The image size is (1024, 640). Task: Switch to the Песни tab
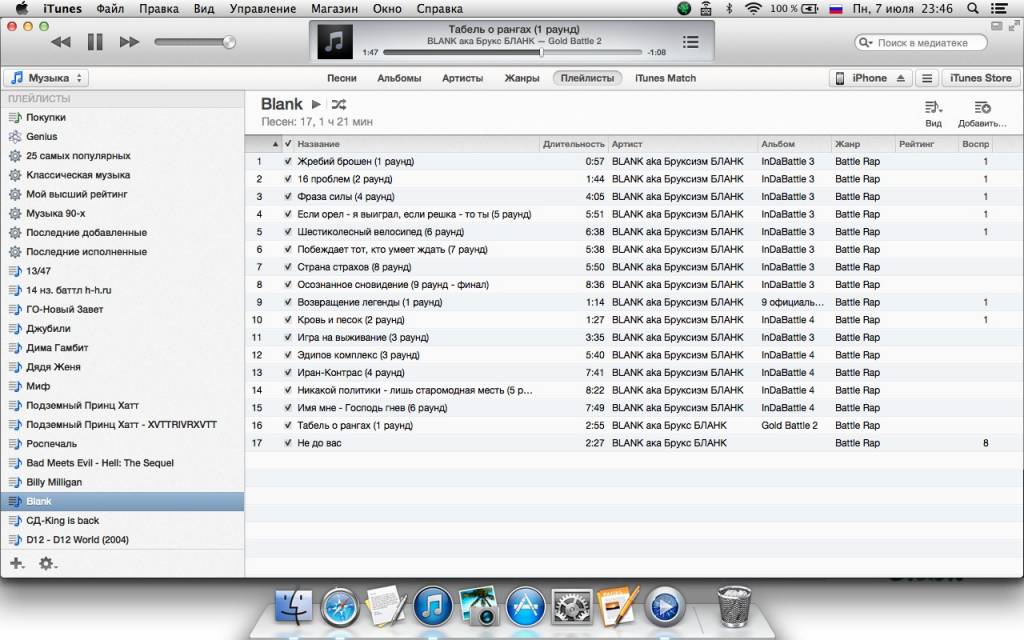[x=342, y=78]
